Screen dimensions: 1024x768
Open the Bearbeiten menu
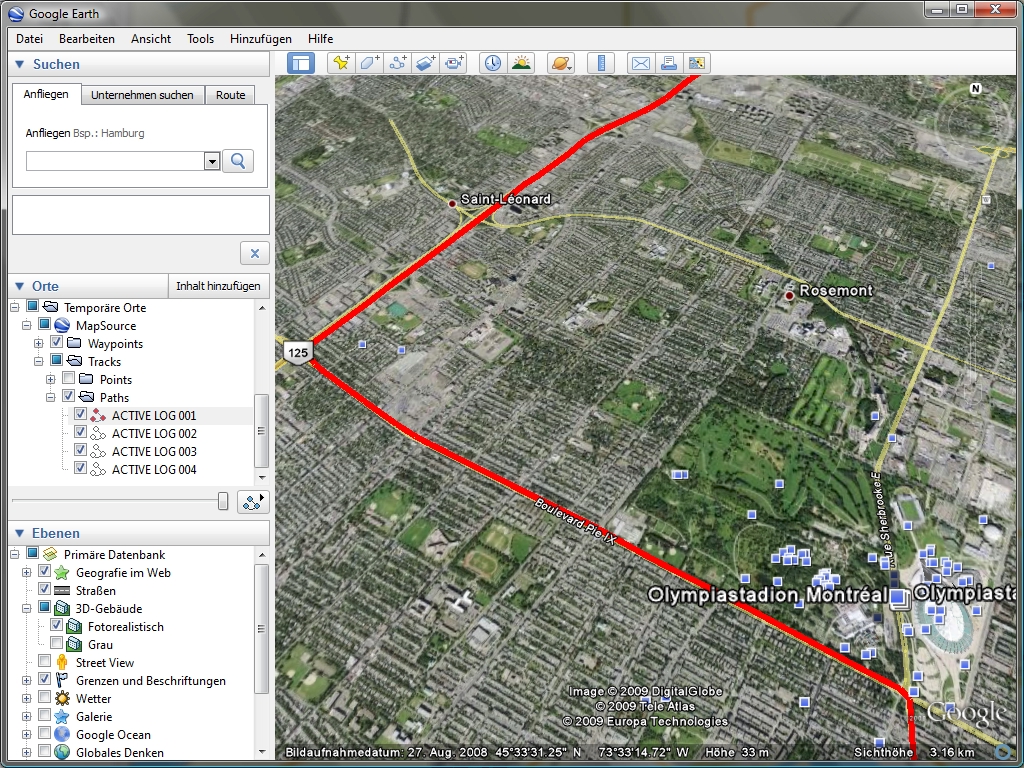(x=87, y=39)
